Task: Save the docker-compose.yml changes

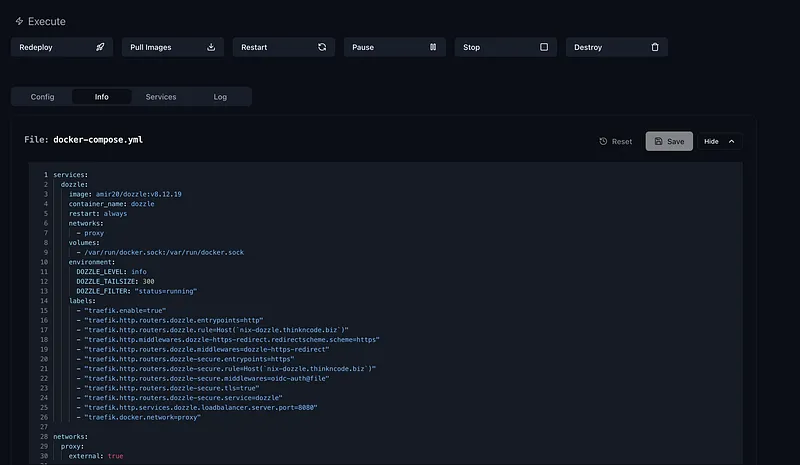Action: click(669, 141)
